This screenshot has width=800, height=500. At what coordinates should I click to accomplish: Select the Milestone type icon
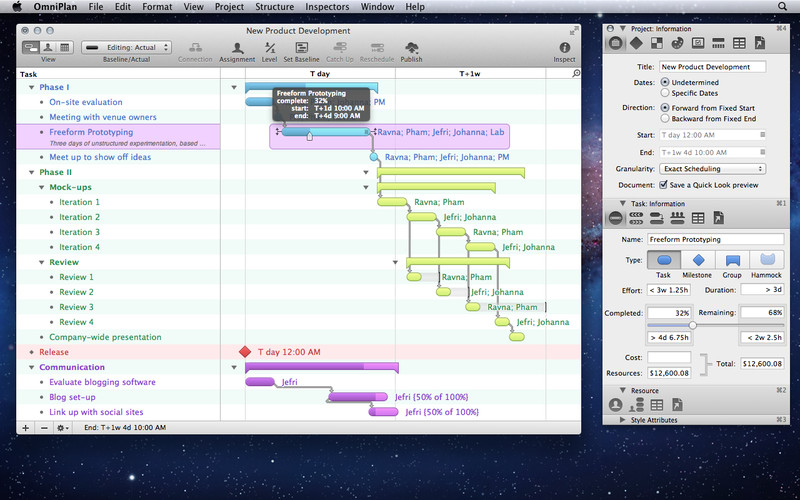pos(698,261)
